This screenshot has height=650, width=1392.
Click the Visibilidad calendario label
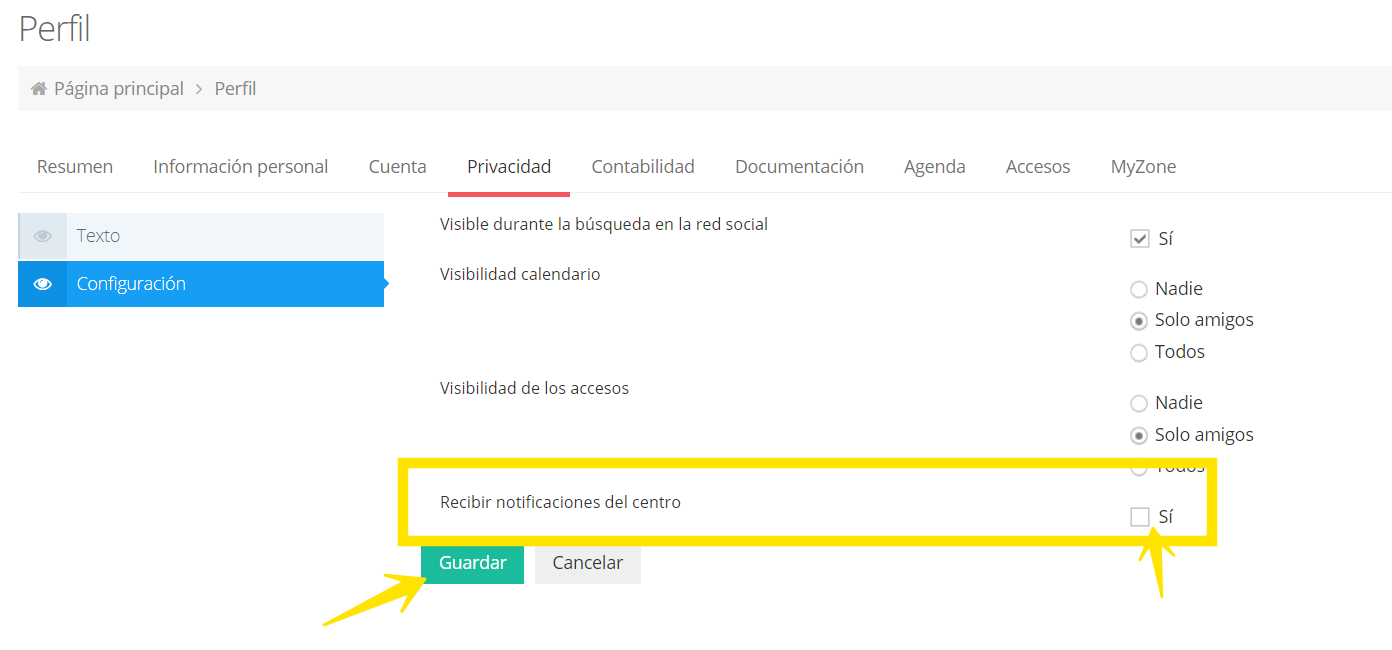pos(520,274)
